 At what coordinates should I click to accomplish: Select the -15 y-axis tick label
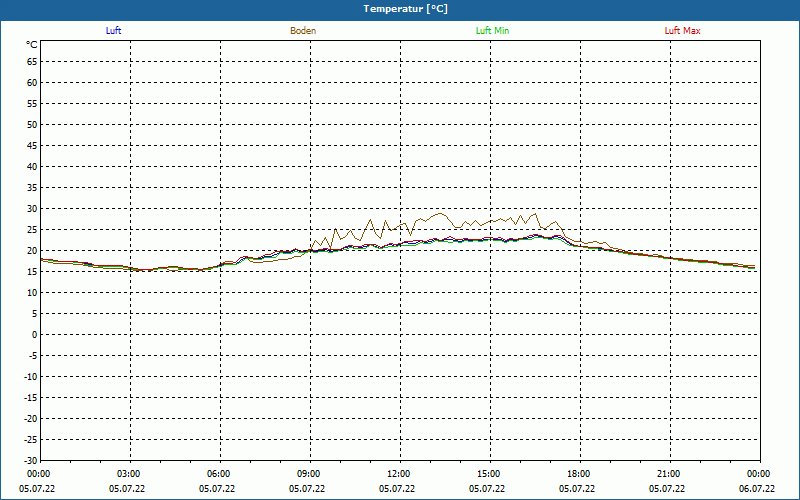31,398
